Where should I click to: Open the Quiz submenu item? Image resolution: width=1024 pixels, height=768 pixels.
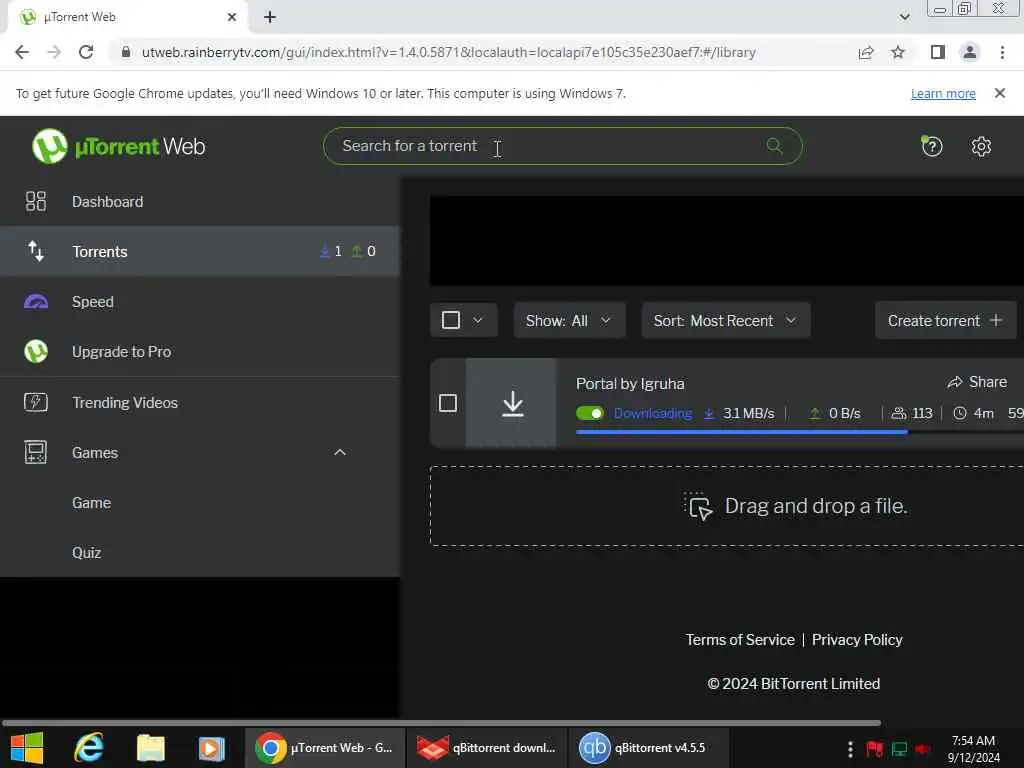tap(200, 552)
